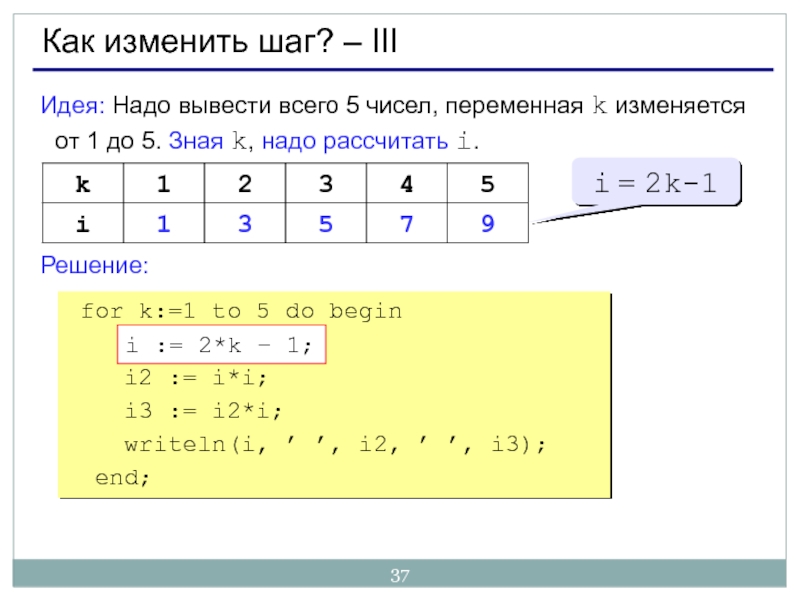Click the code line "i2 := i*i;"
The image size is (800, 600).
pyautogui.click(x=197, y=379)
